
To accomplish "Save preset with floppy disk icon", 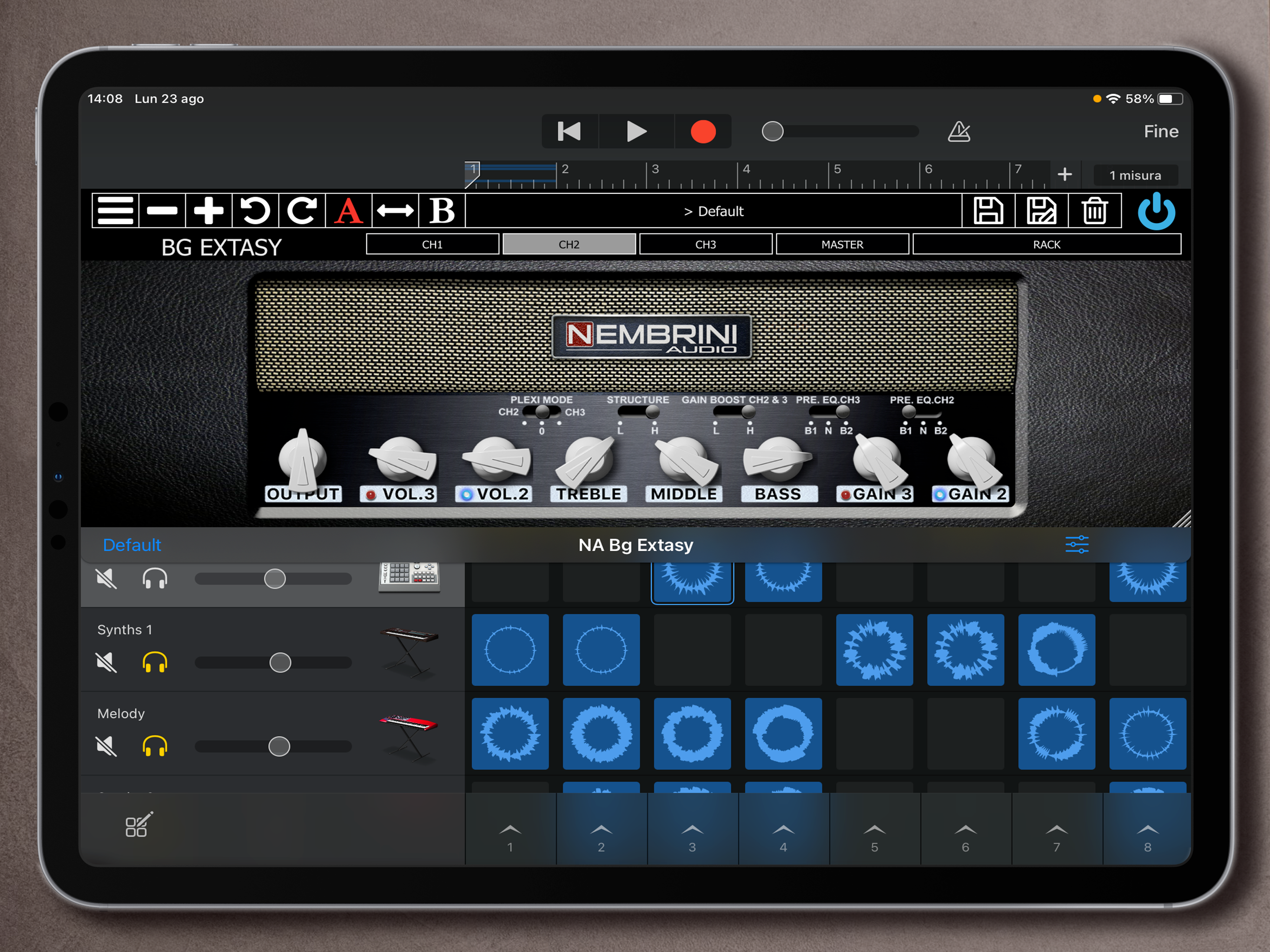I will [x=988, y=211].
